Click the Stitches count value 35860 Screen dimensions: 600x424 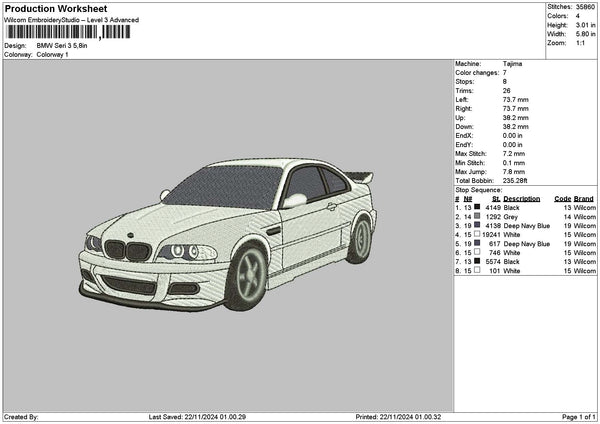click(x=586, y=7)
